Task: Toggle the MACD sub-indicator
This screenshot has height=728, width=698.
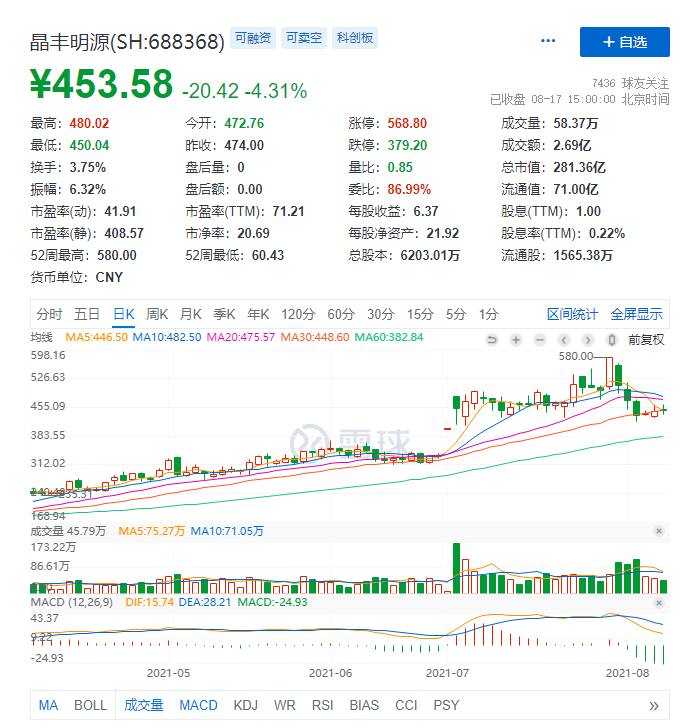Action: coord(198,706)
